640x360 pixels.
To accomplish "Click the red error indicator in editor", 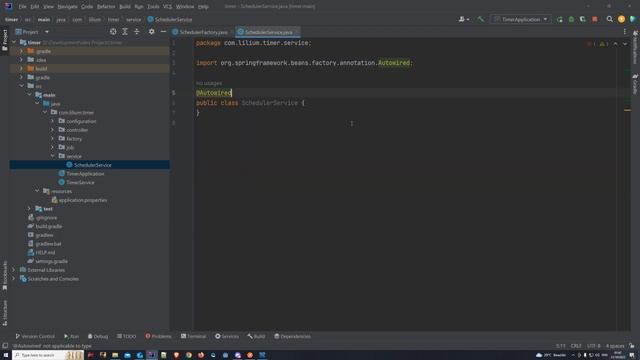I will (x=591, y=44).
